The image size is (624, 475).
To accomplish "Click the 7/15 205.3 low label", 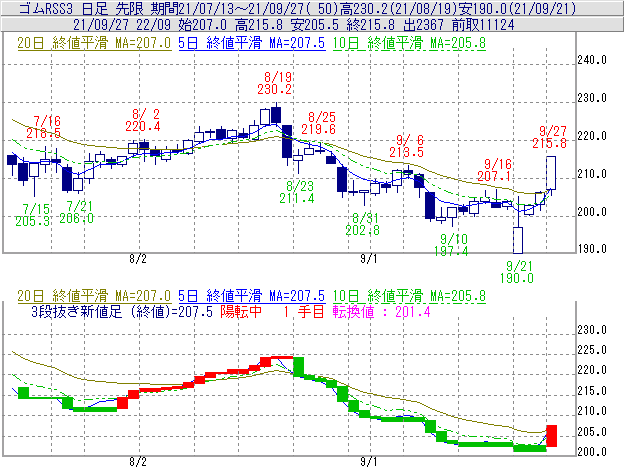I will coord(33,215).
